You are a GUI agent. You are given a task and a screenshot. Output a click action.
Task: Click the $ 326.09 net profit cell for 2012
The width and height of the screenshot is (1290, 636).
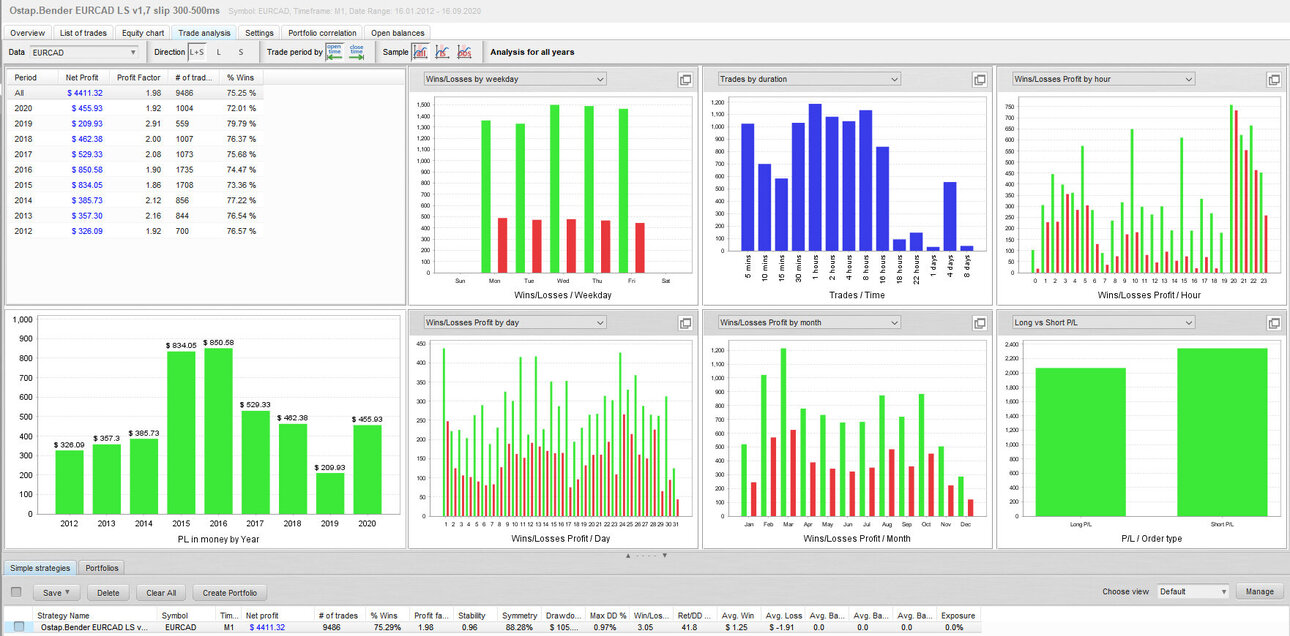(85, 231)
